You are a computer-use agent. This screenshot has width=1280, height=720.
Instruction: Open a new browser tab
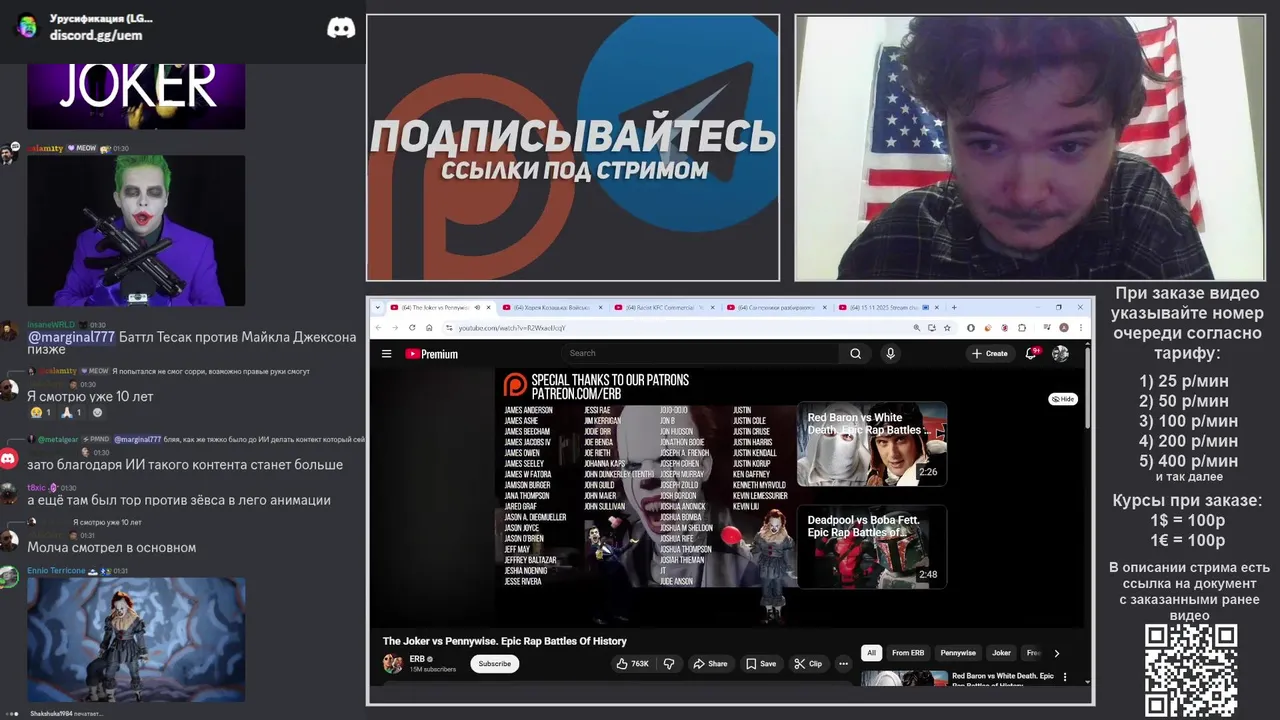tap(954, 307)
